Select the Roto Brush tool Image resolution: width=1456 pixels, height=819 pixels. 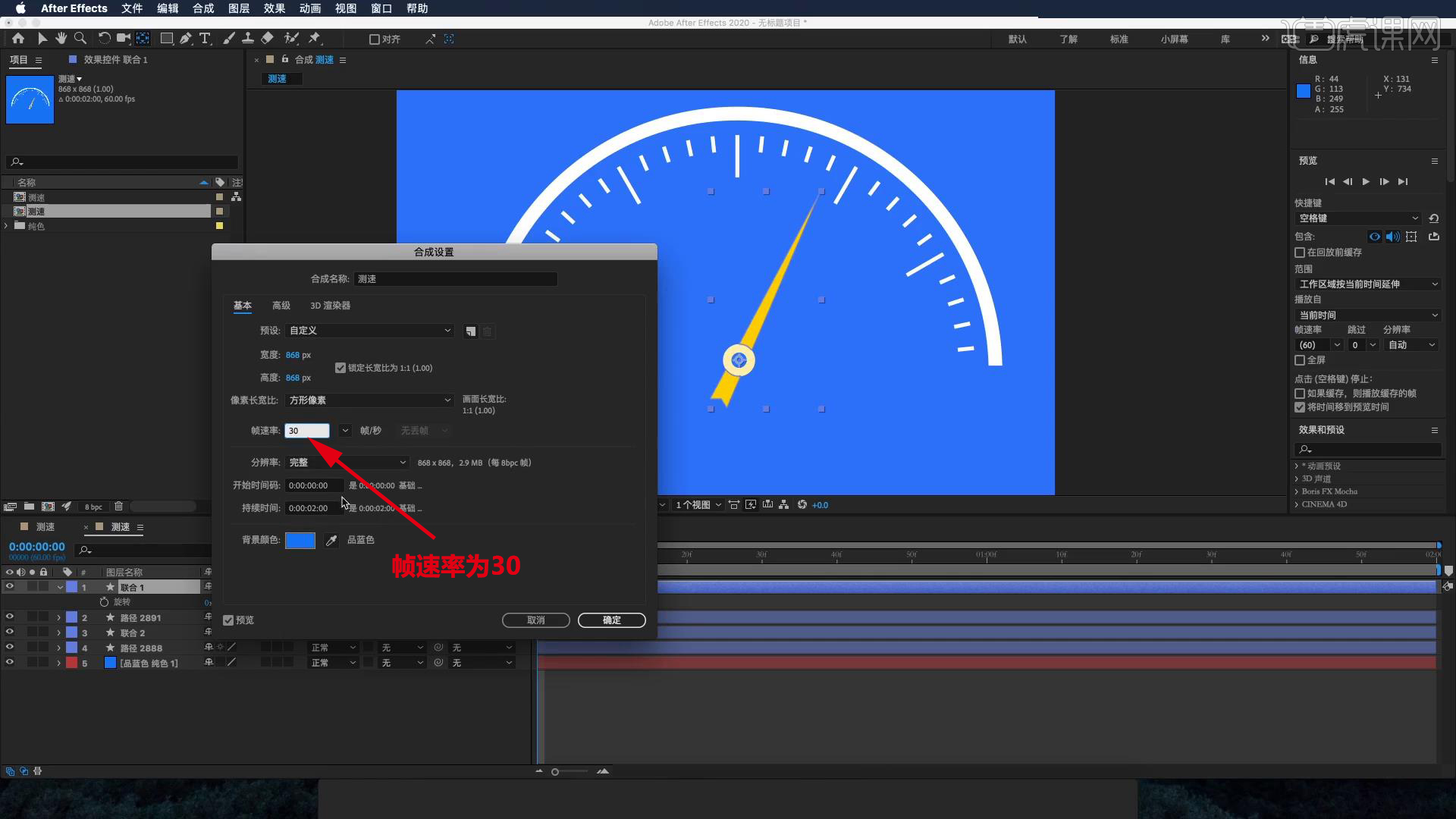point(291,39)
